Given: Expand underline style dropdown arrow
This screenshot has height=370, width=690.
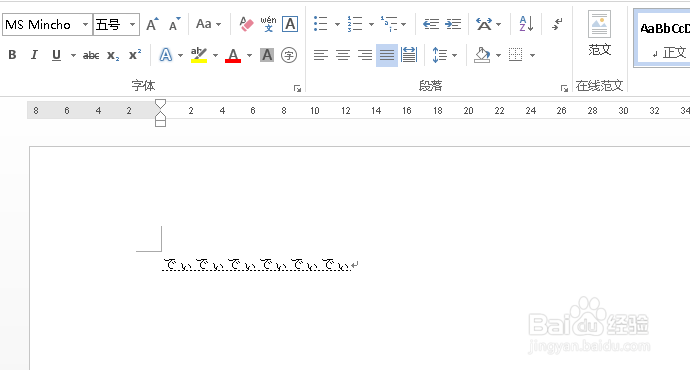Looking at the screenshot, I should point(73,55).
